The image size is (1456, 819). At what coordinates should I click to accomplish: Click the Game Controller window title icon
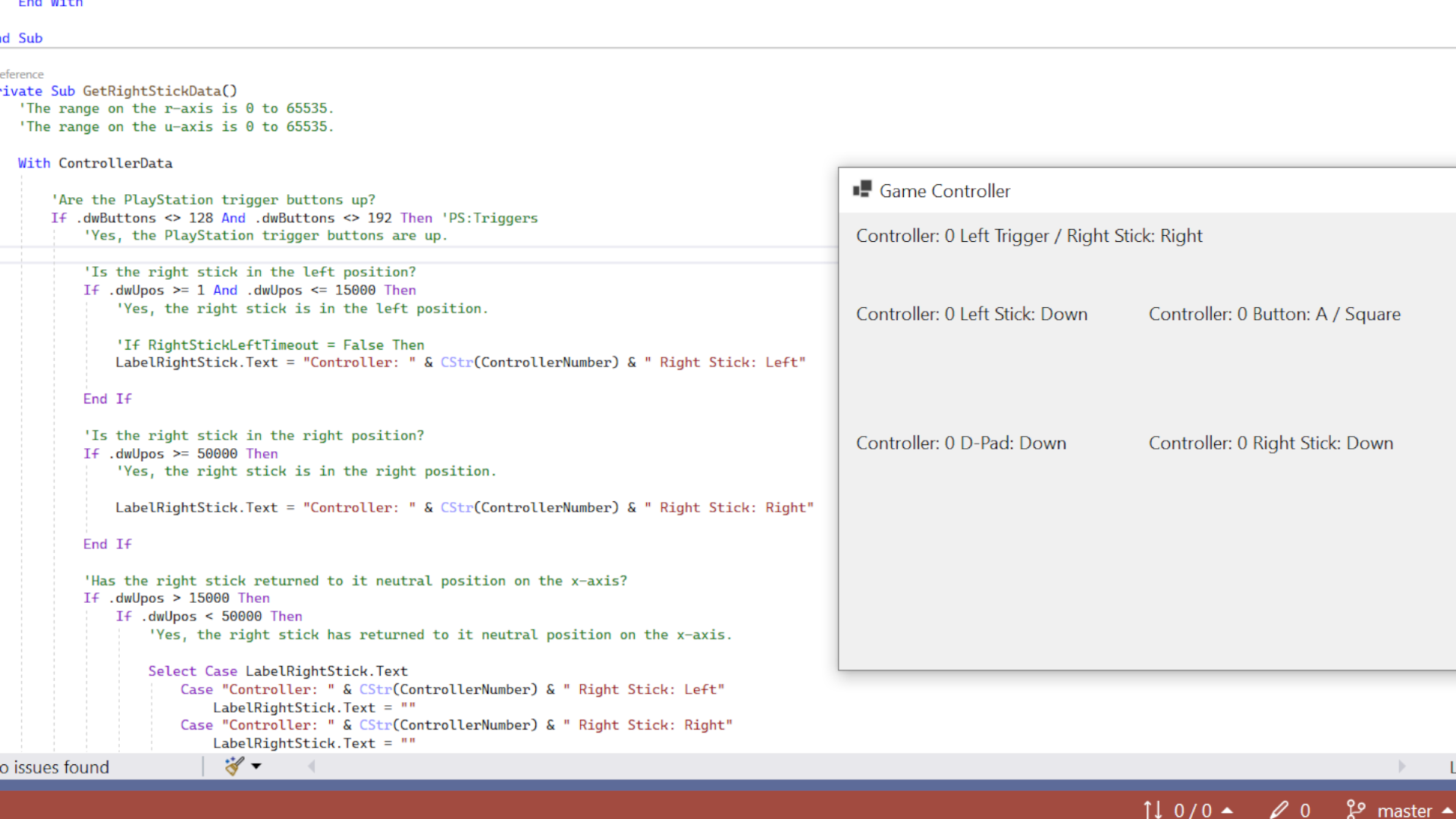point(861,190)
